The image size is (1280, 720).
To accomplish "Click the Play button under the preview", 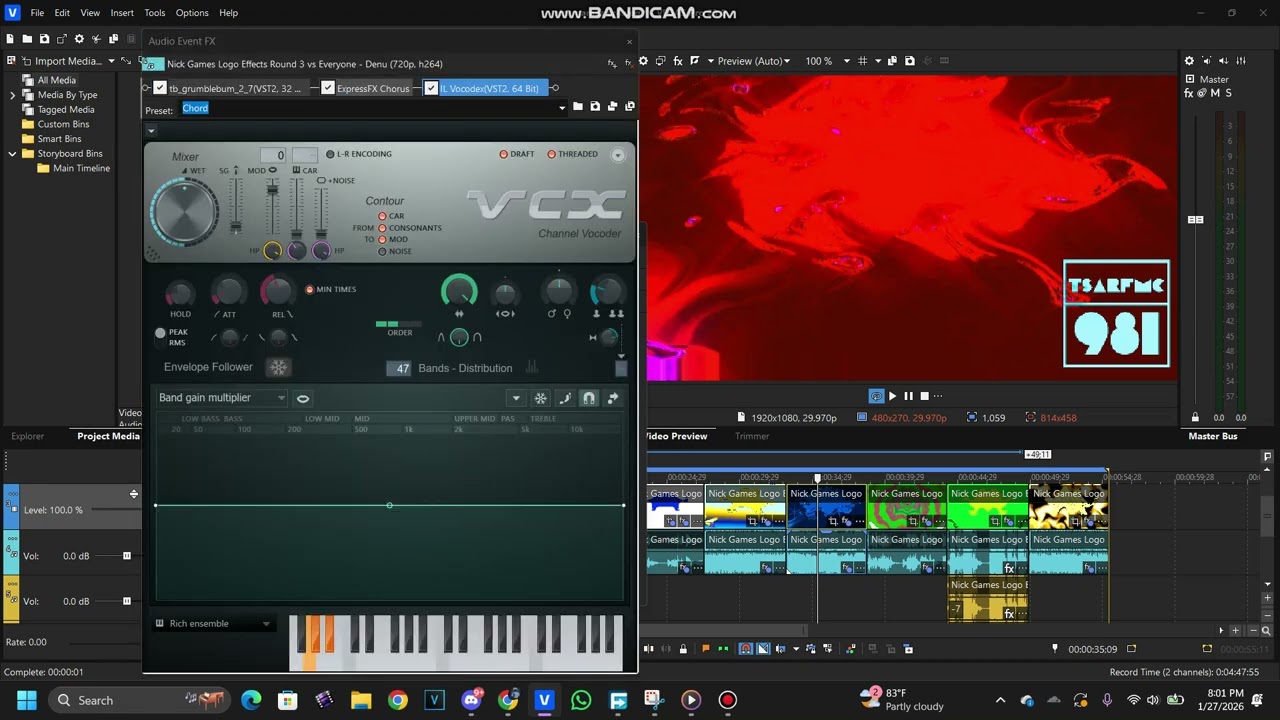I will [x=893, y=396].
